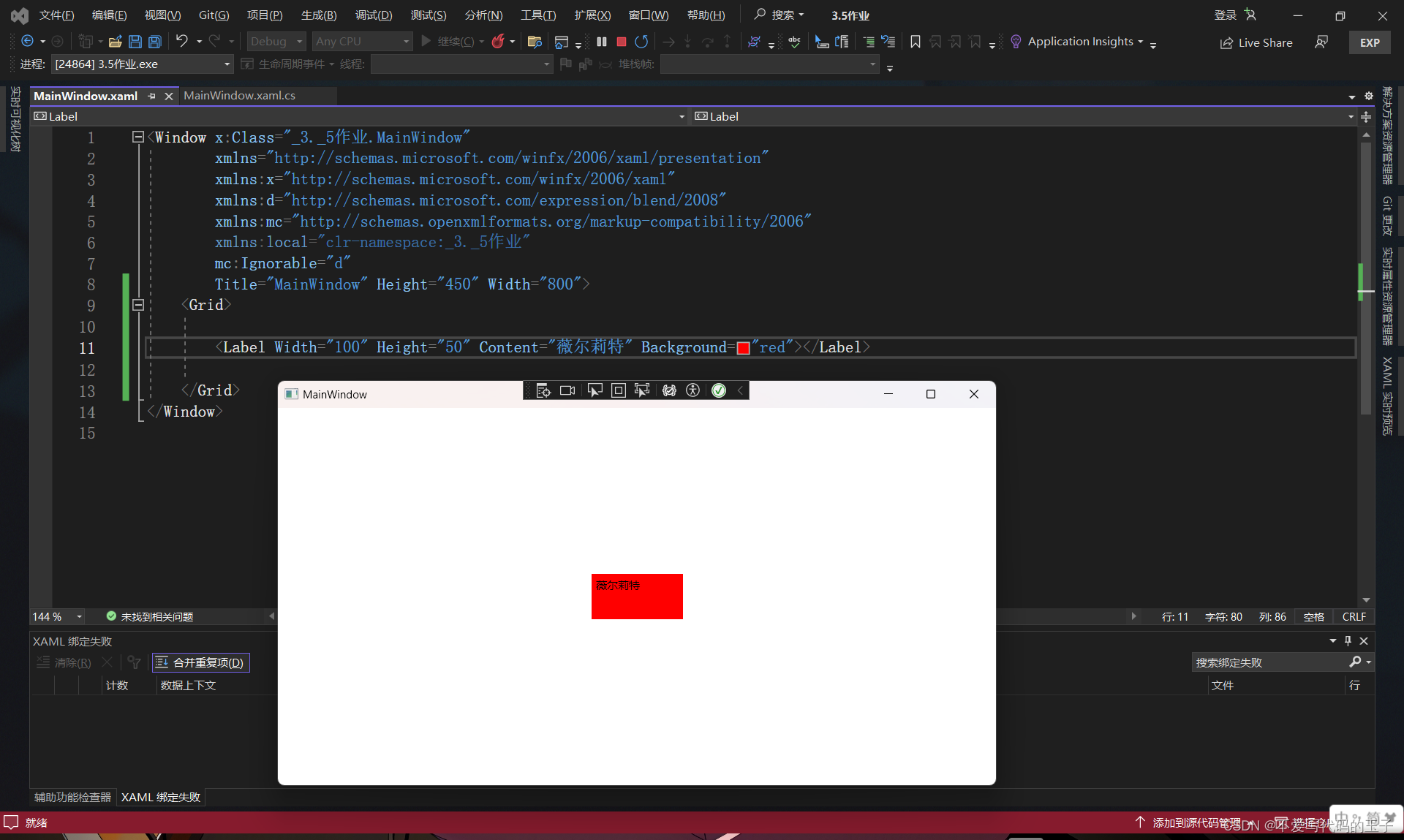The height and width of the screenshot is (840, 1404).
Task: Click the 继续(C) Continue button
Action: [447, 42]
